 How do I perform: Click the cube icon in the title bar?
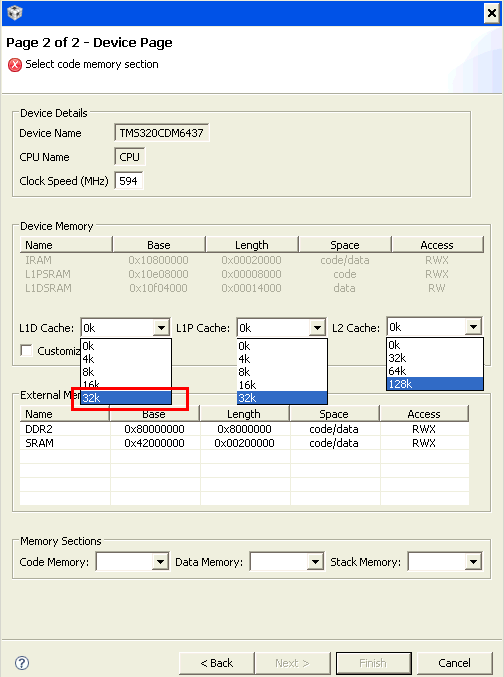coord(14,13)
